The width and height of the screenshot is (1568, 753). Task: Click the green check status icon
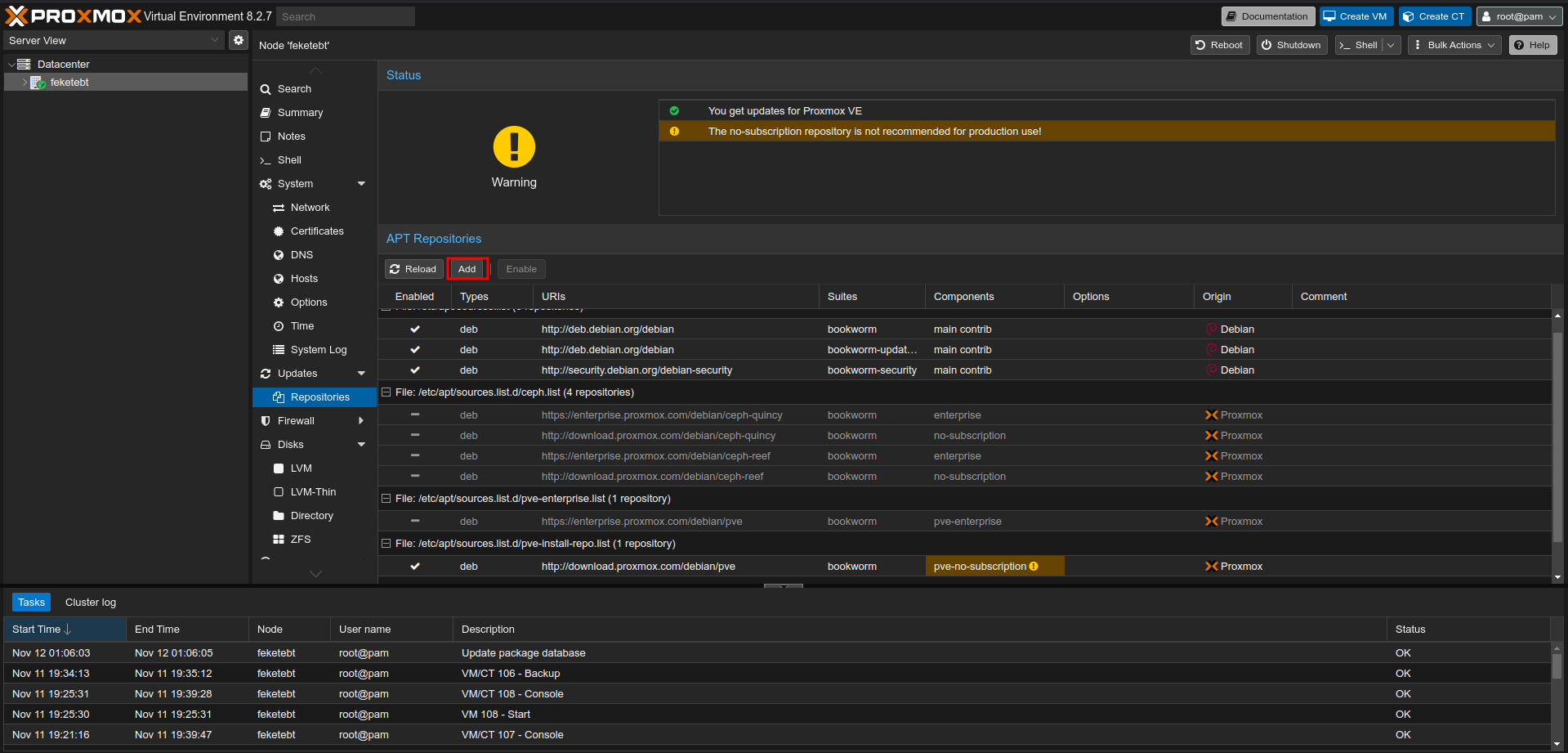[x=674, y=111]
